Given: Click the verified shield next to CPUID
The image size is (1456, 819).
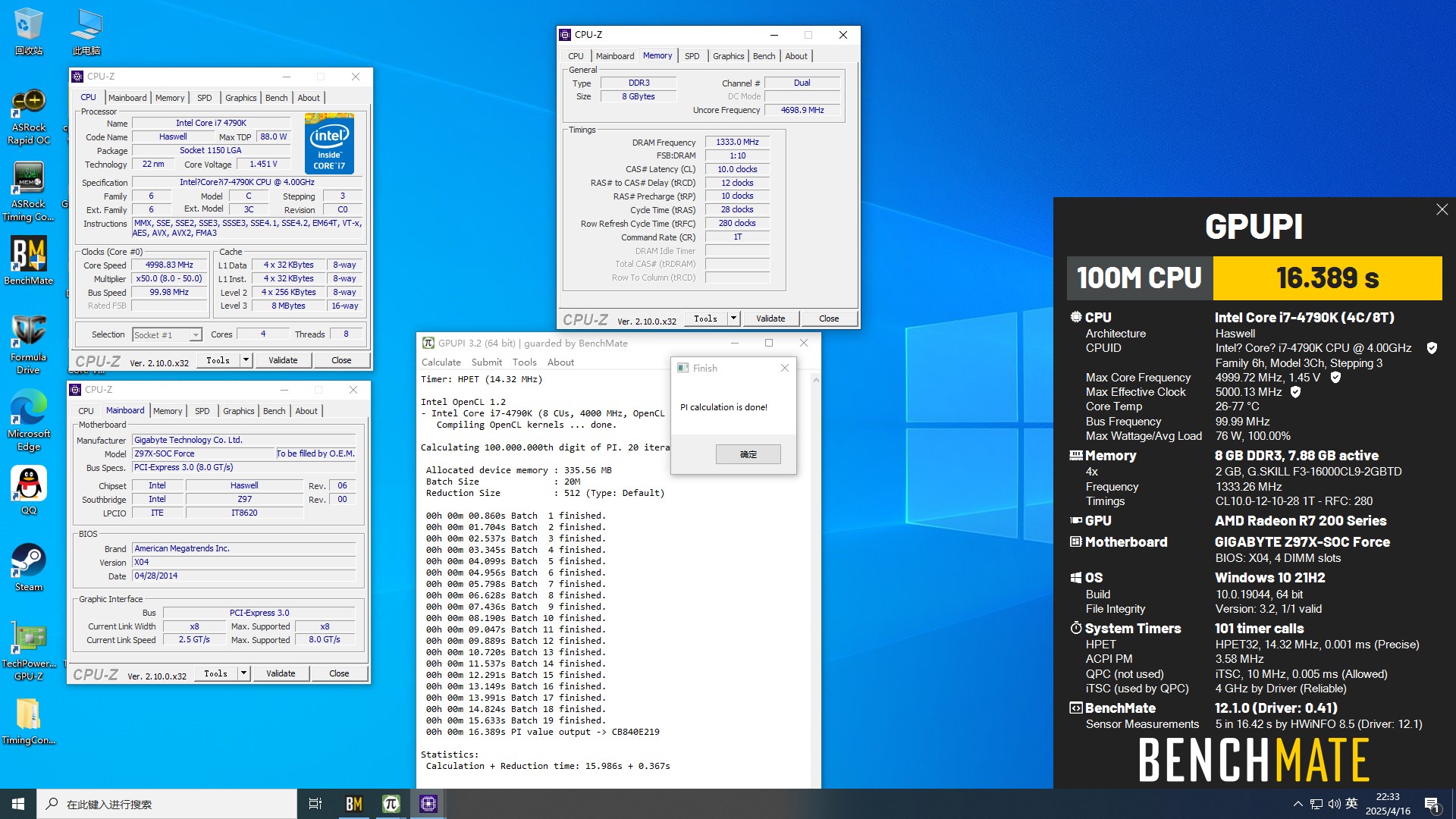Looking at the screenshot, I should (x=1432, y=348).
